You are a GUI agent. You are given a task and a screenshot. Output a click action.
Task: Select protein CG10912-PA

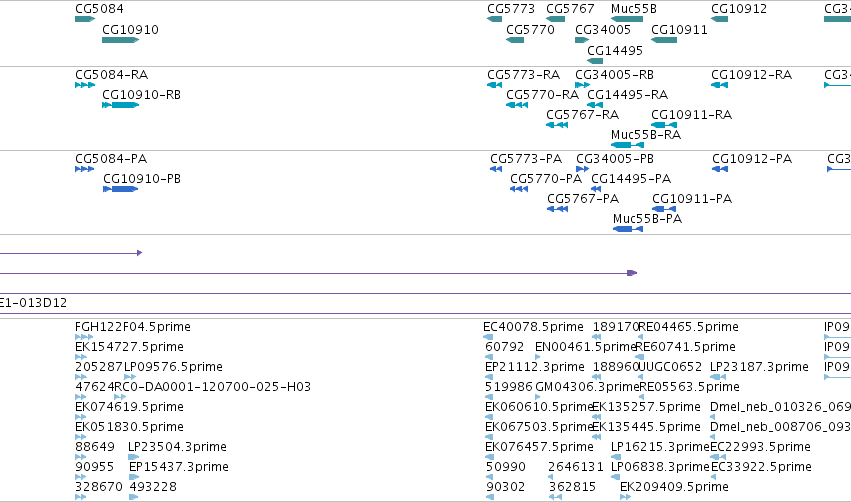pos(720,169)
